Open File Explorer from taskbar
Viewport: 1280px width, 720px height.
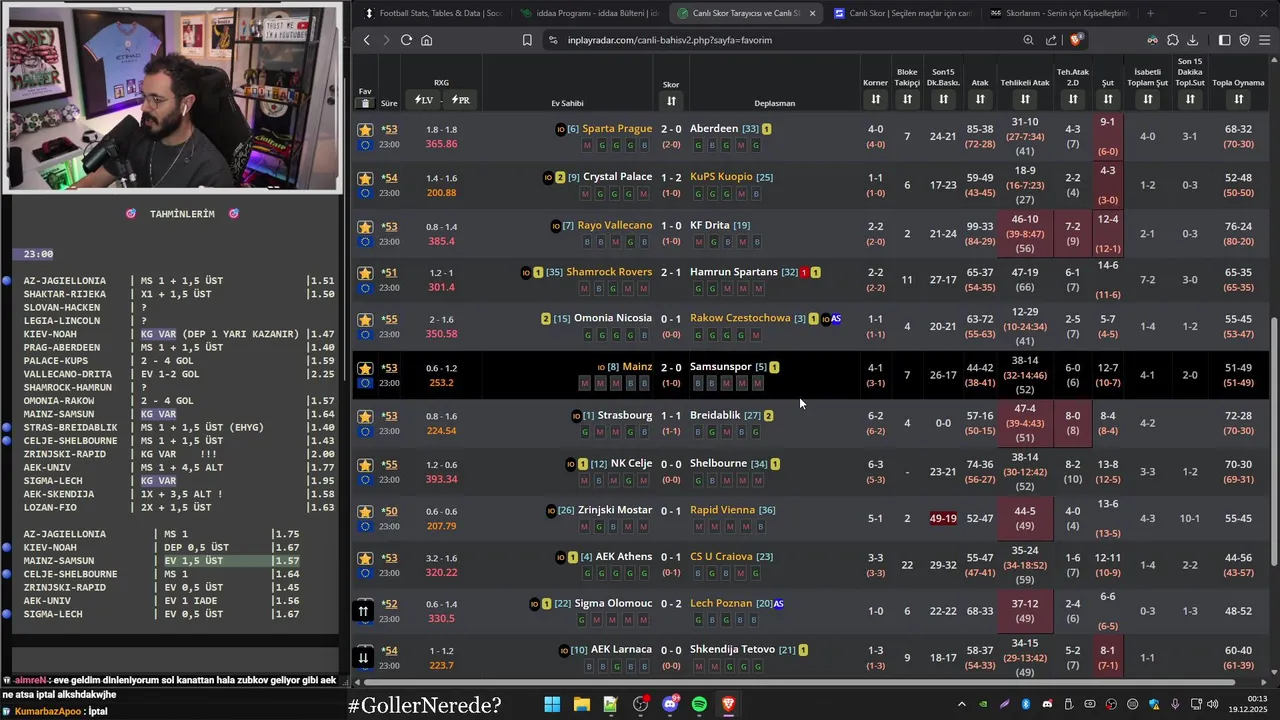point(581,705)
